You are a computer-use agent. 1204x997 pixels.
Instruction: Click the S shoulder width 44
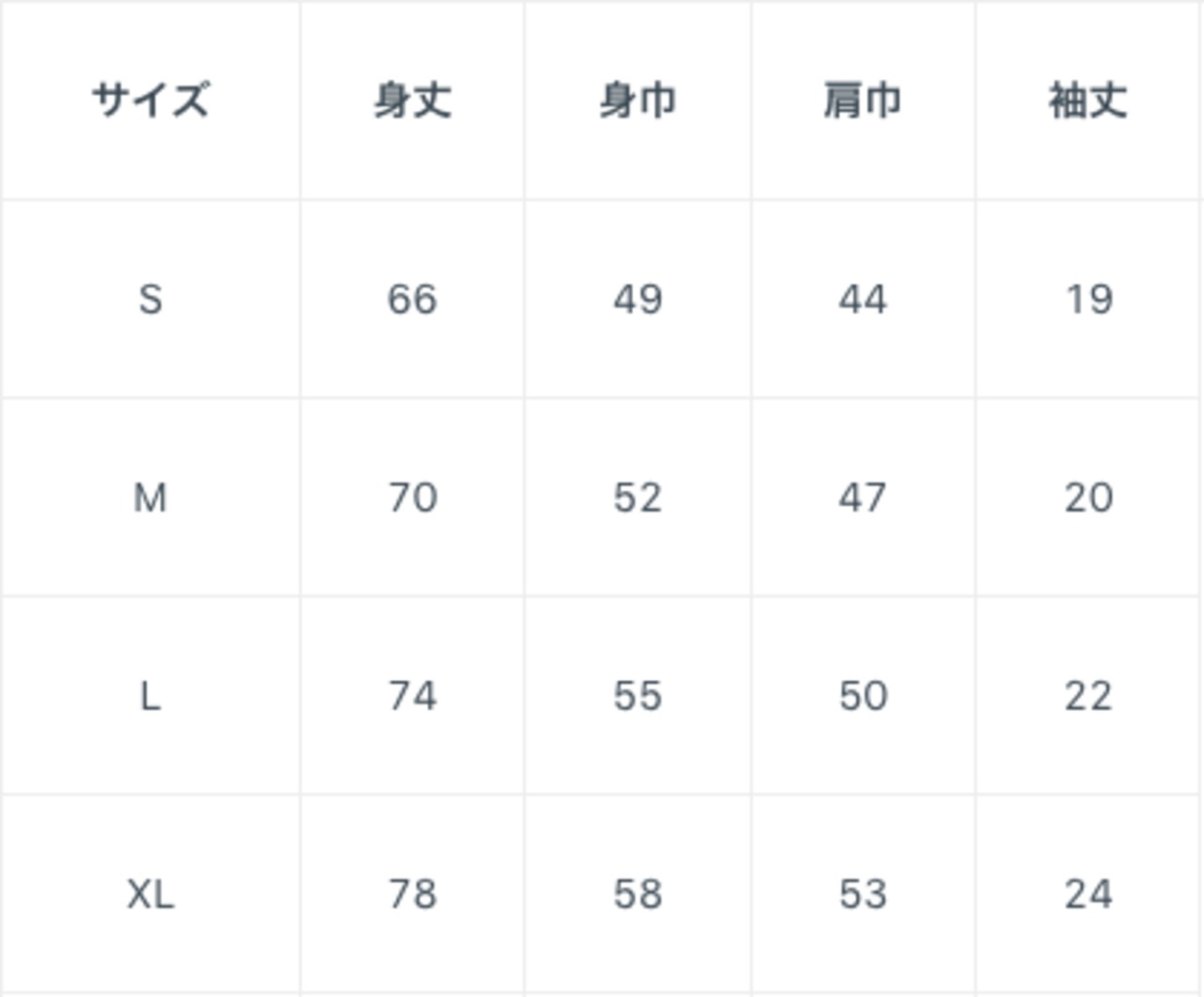click(863, 299)
